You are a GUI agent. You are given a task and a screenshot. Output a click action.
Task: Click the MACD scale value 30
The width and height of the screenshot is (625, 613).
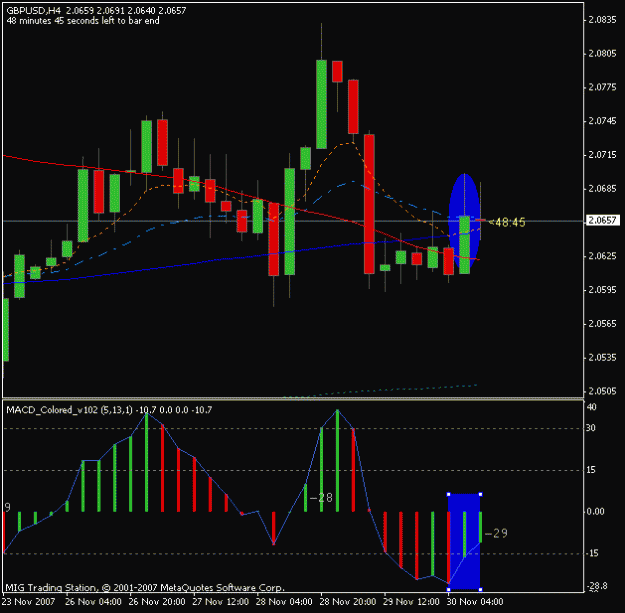coord(591,428)
